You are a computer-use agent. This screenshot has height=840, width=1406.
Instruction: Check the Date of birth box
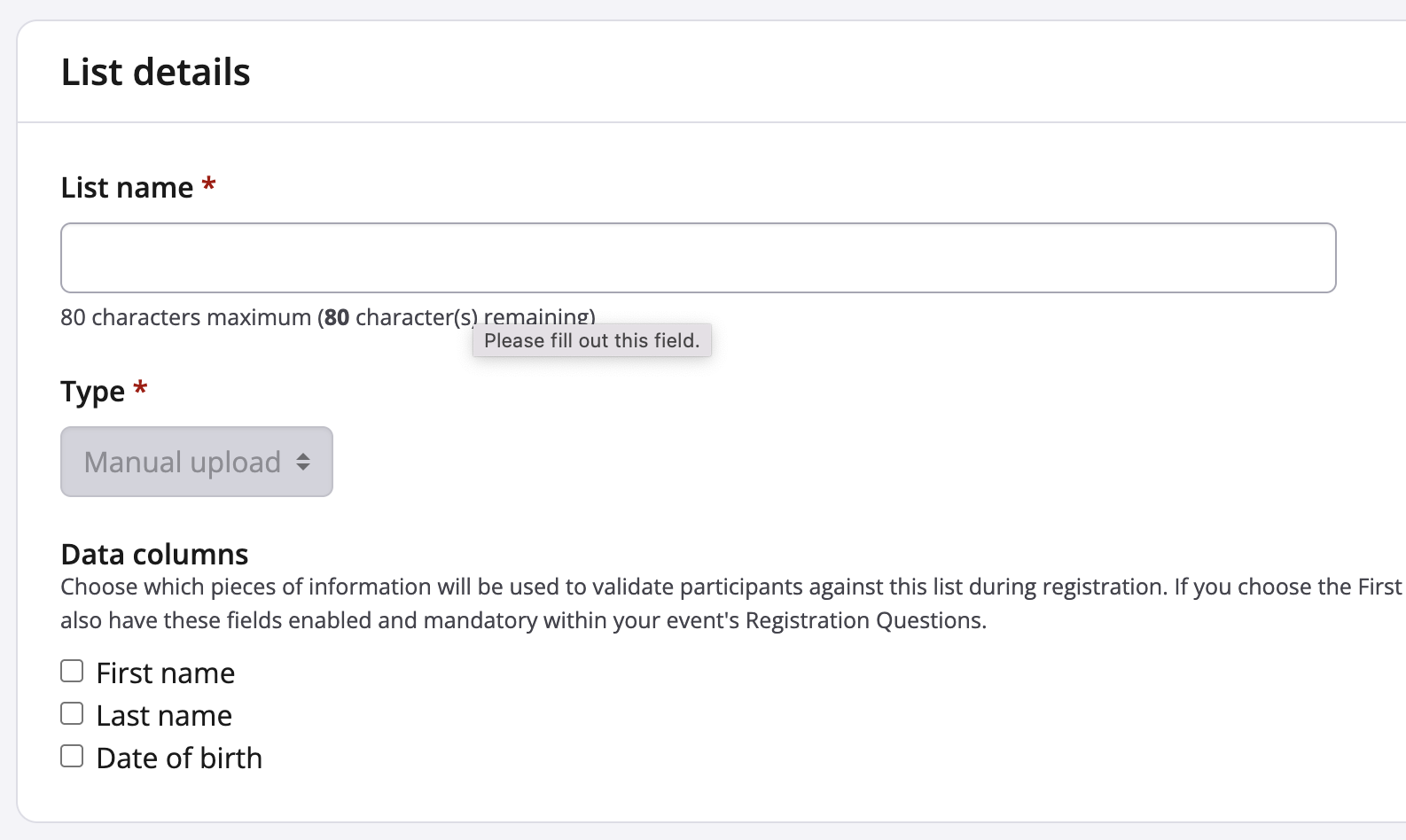72,756
